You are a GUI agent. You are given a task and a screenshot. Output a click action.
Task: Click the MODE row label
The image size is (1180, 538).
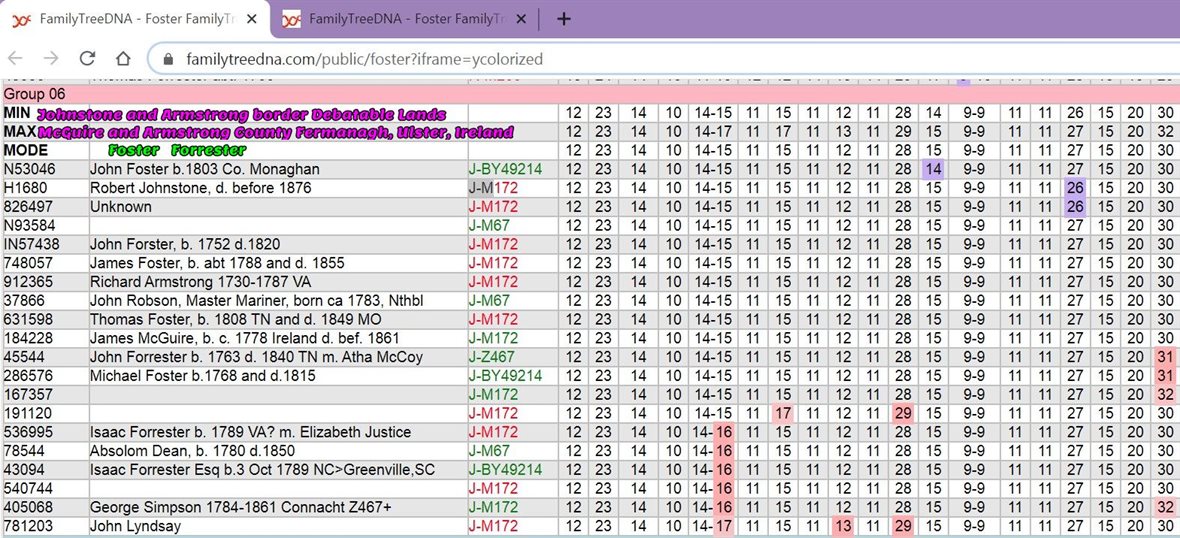click(26, 150)
